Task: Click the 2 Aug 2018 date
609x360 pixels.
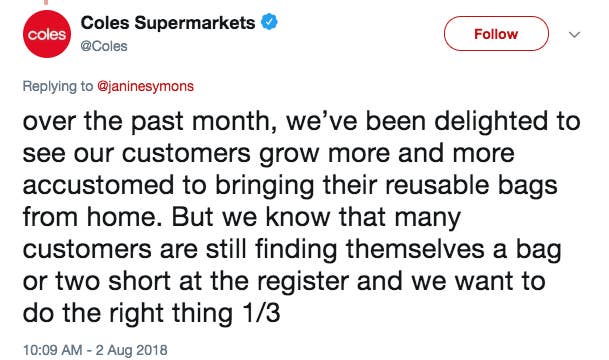Action: pos(131,350)
